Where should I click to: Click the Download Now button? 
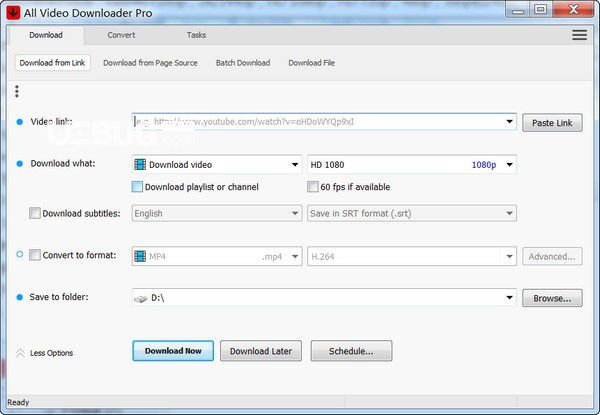point(173,351)
